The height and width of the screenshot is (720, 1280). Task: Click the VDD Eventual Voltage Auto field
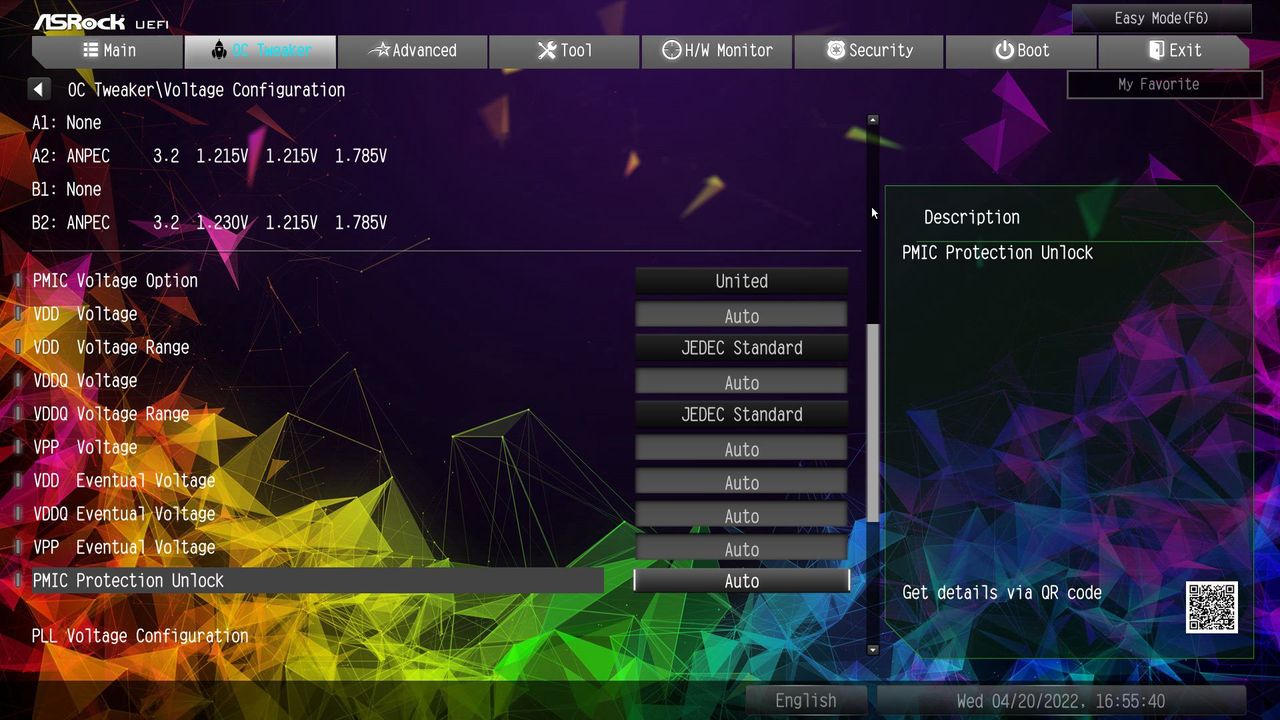click(742, 482)
